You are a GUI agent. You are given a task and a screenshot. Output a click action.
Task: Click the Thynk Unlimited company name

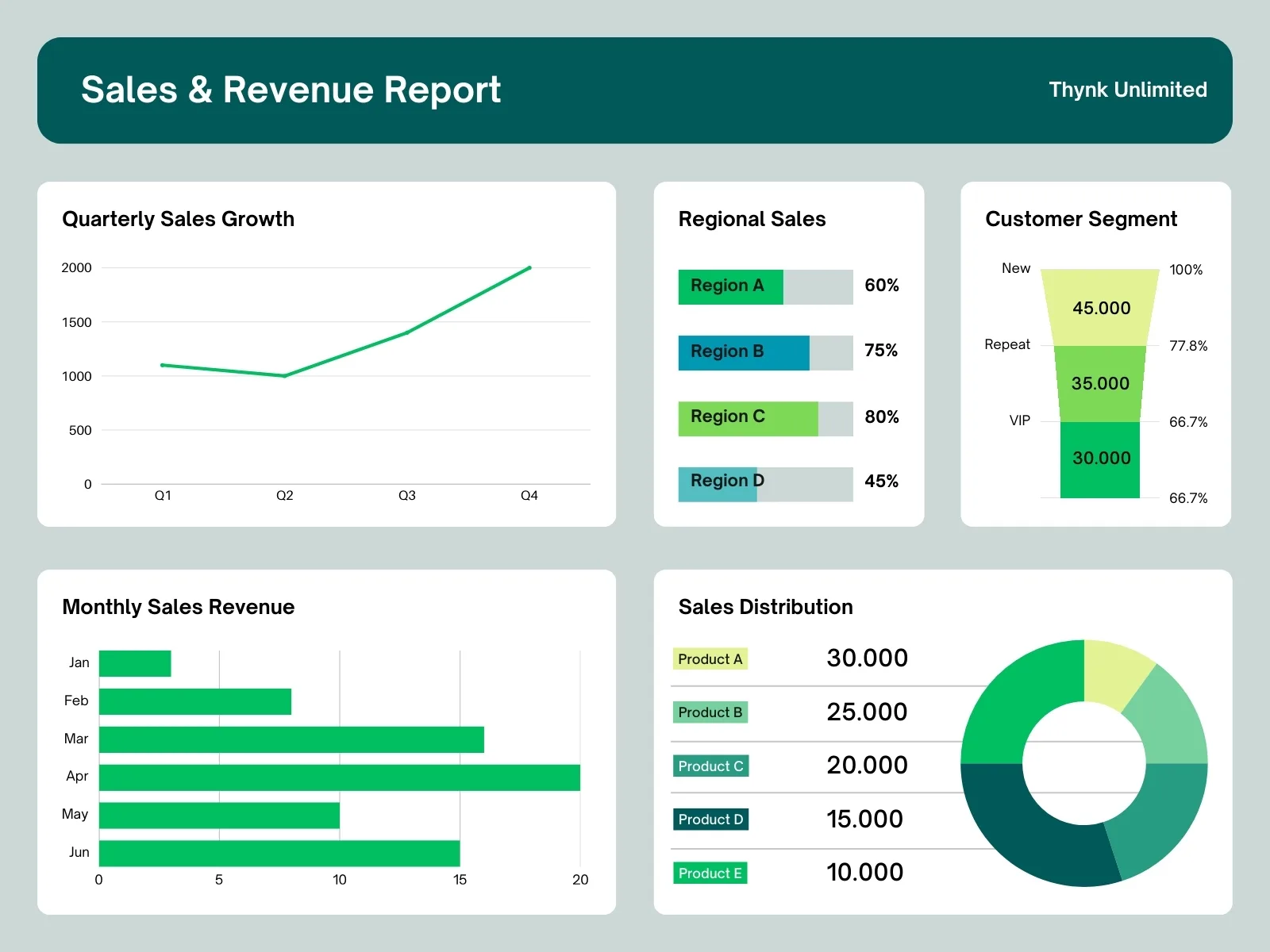1127,90
